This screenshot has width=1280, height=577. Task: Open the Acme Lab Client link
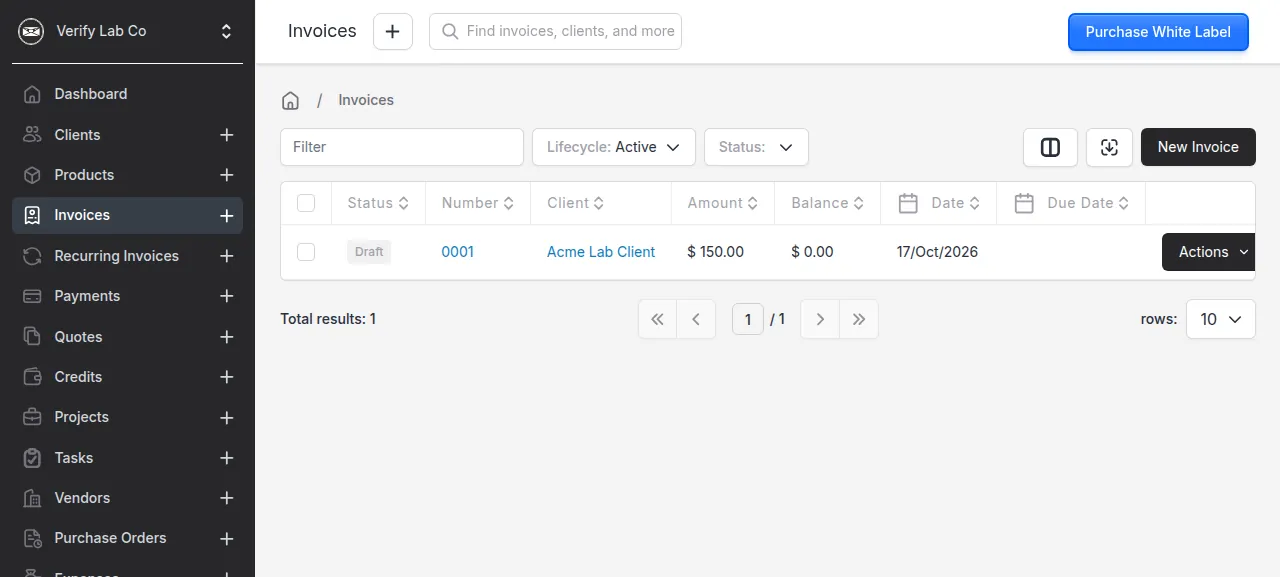[601, 252]
